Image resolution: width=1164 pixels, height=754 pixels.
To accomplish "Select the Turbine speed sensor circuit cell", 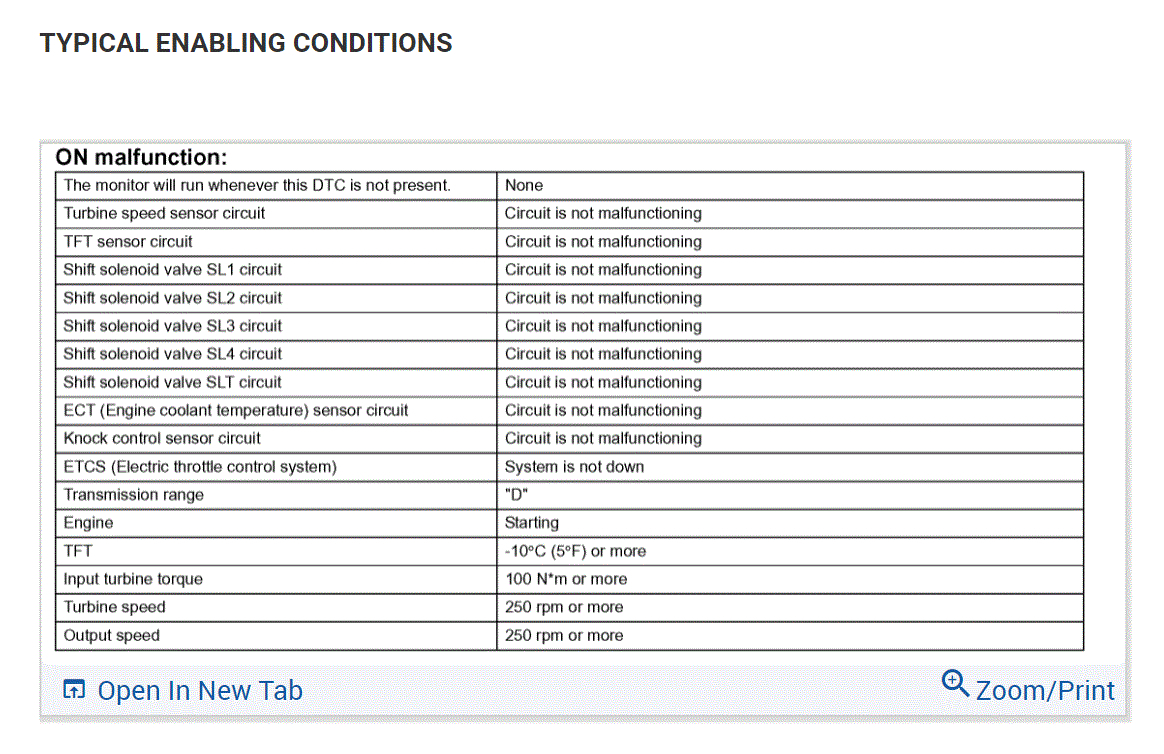I will [164, 213].
